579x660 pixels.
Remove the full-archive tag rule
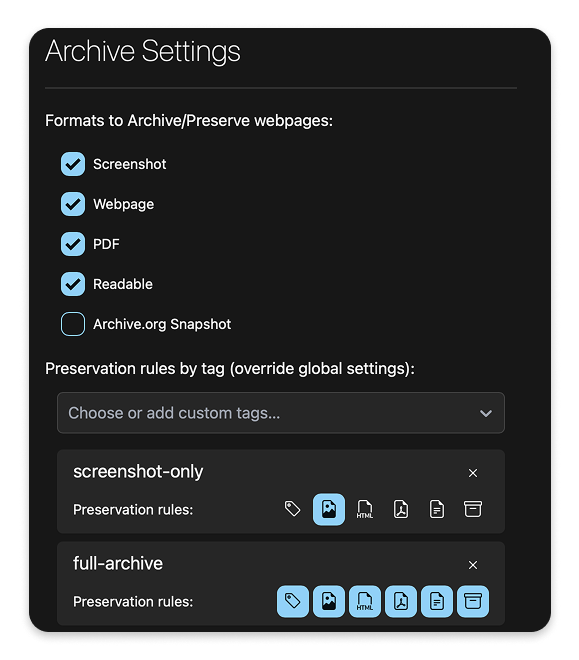pyautogui.click(x=473, y=565)
